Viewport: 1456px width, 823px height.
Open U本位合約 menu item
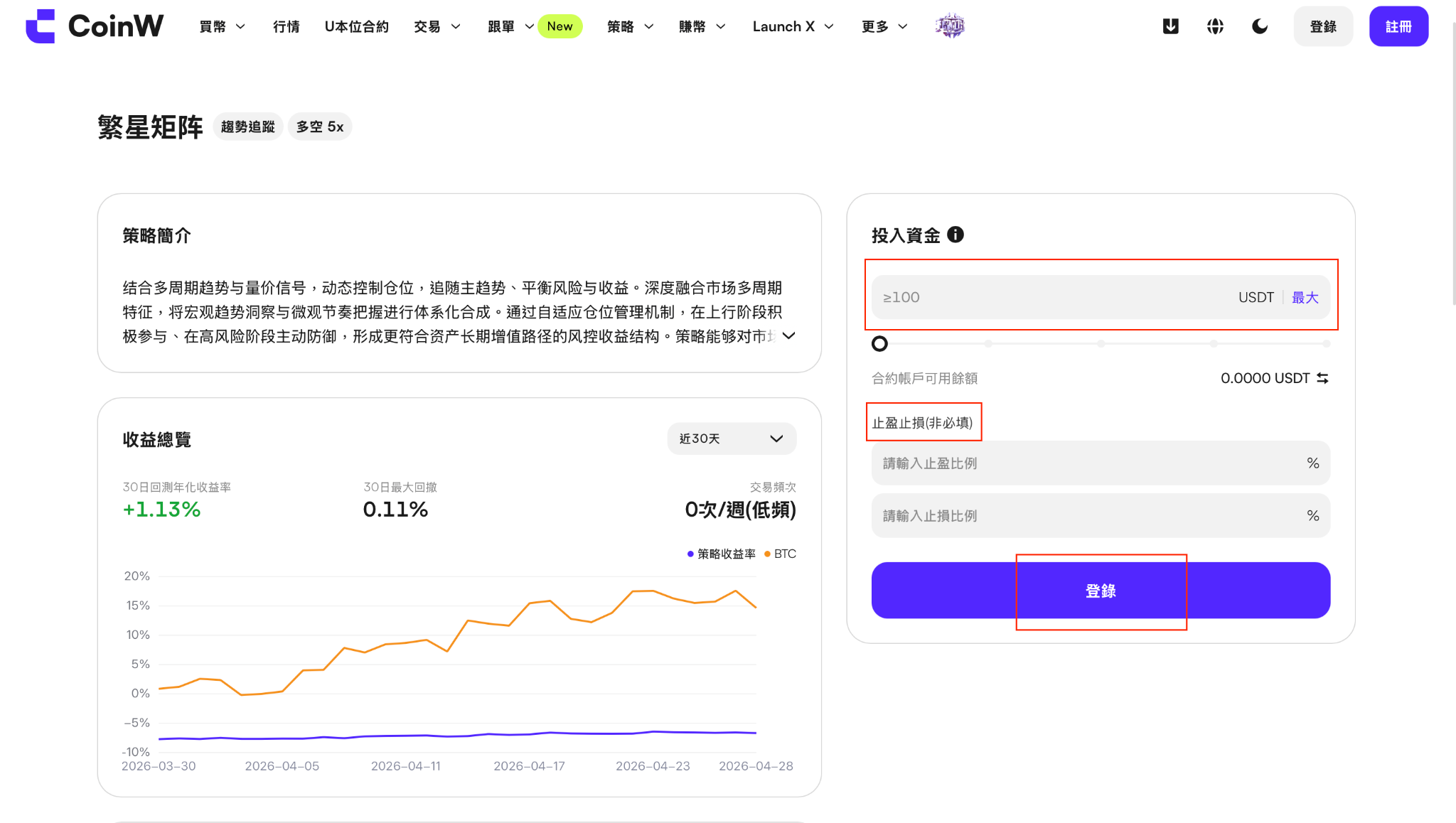357,26
